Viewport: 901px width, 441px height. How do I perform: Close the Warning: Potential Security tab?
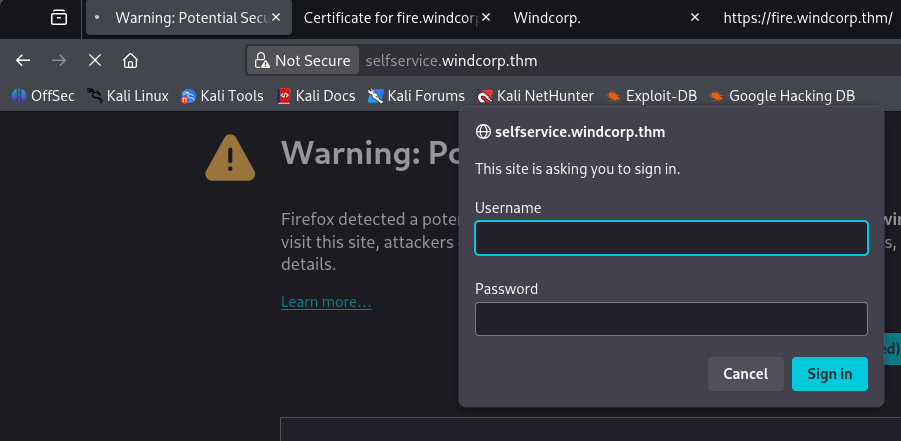tap(276, 18)
